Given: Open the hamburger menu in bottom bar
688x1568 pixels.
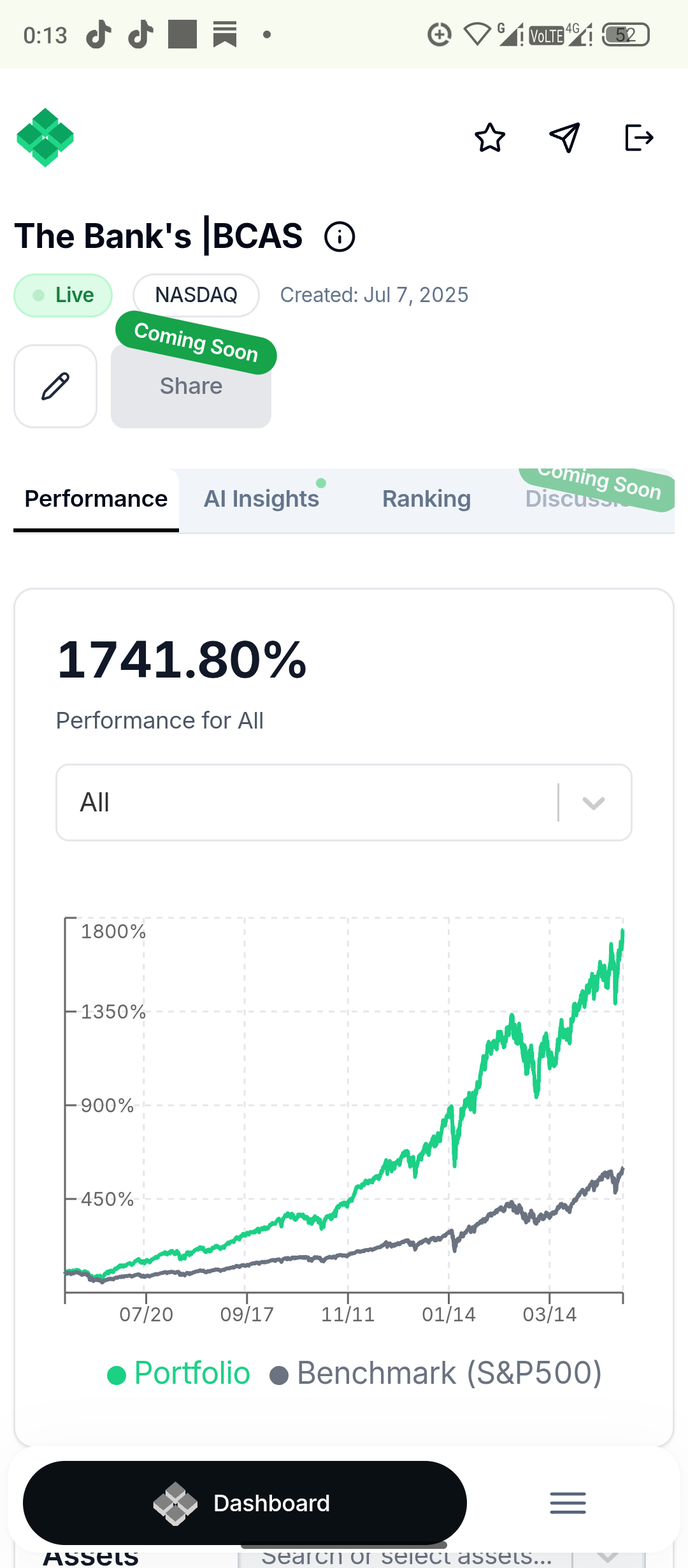Looking at the screenshot, I should click(x=568, y=1503).
